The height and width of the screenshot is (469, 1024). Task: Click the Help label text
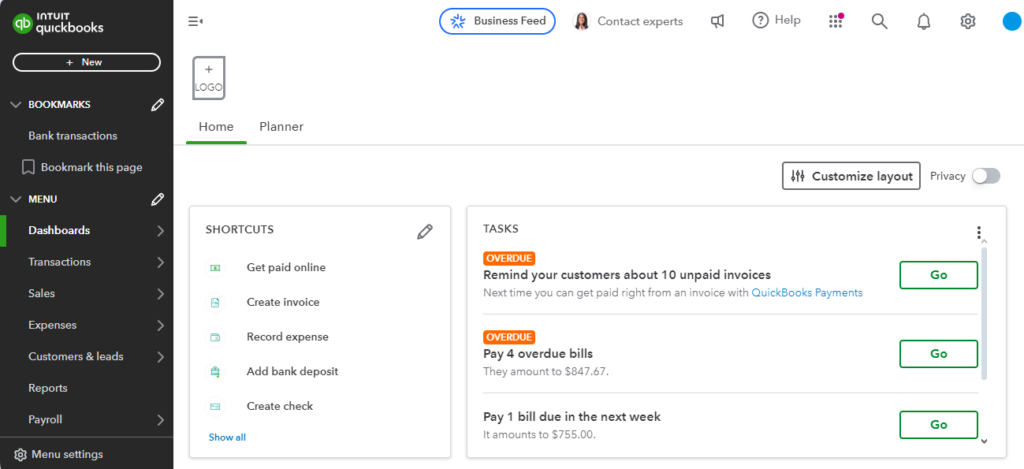787,20
